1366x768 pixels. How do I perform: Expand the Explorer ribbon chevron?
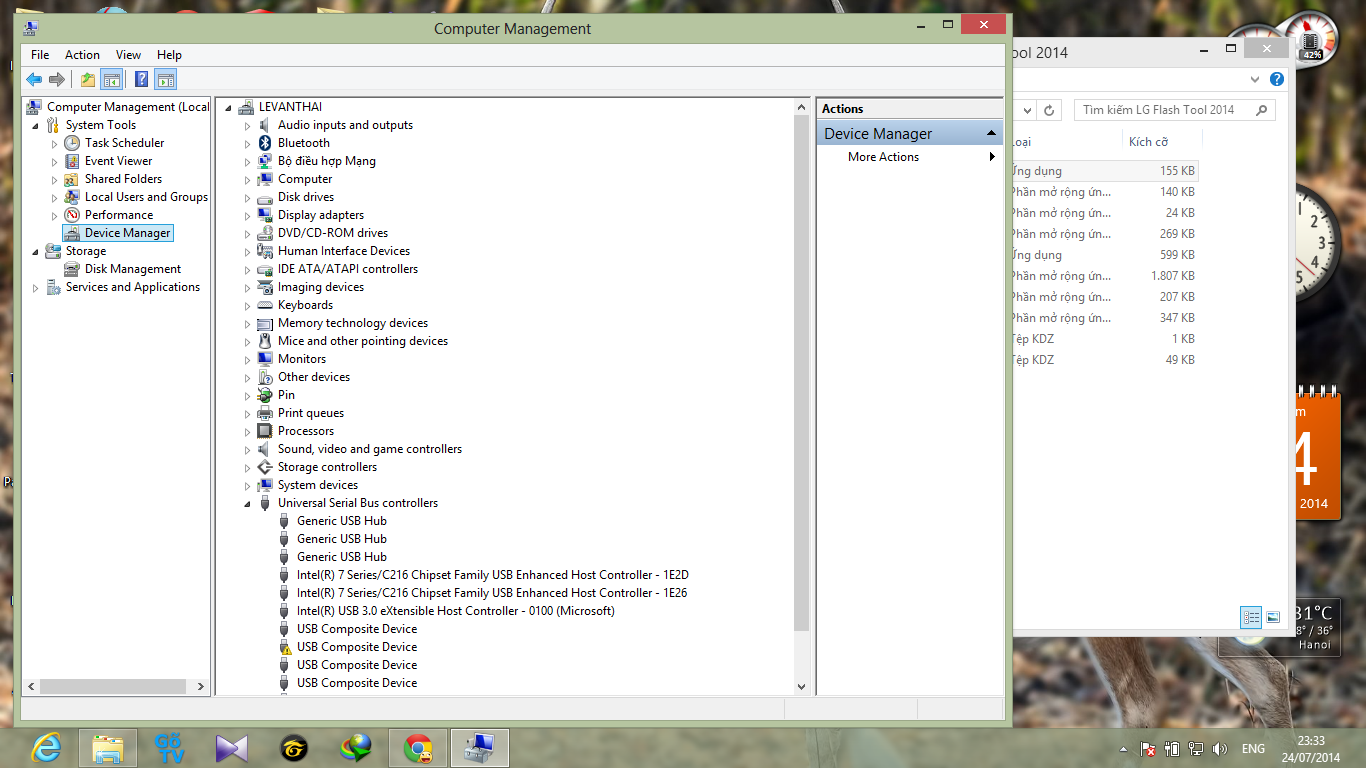point(1256,79)
